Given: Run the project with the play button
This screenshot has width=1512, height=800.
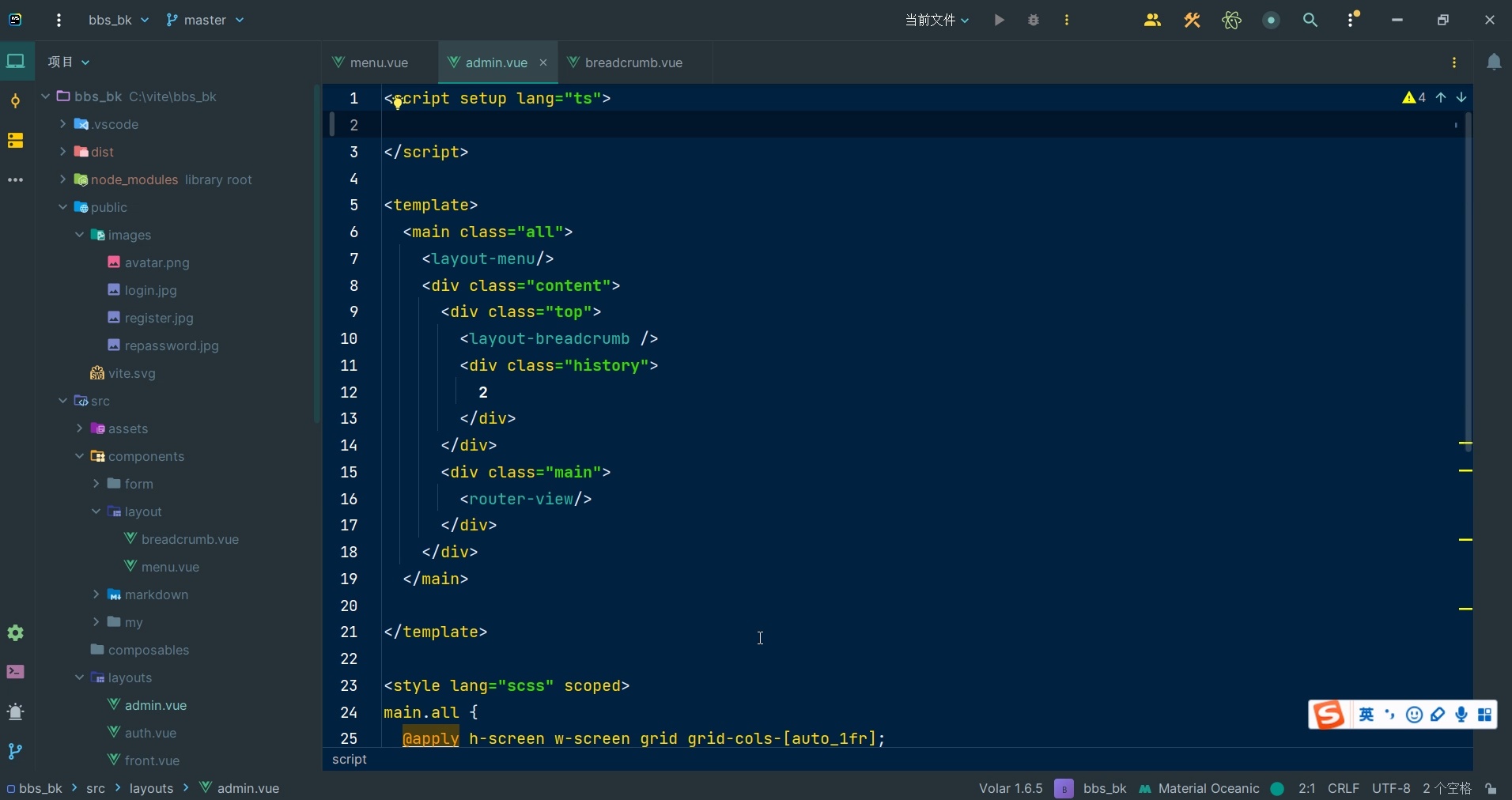Looking at the screenshot, I should tap(998, 21).
